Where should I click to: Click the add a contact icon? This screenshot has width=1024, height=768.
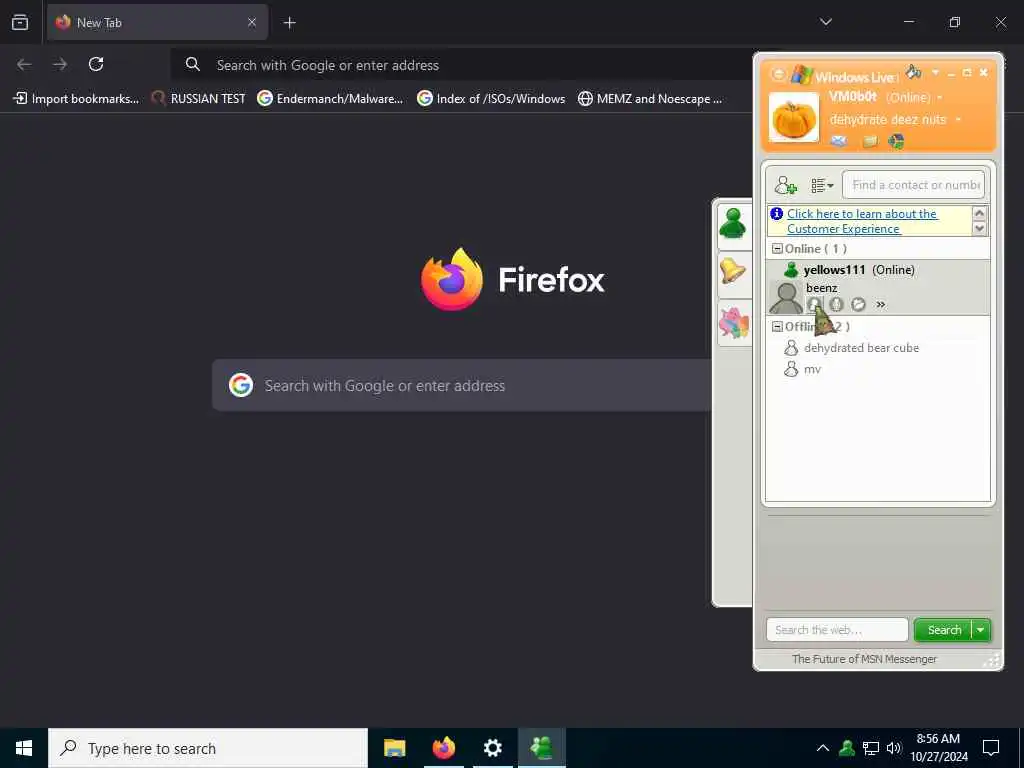coord(786,185)
